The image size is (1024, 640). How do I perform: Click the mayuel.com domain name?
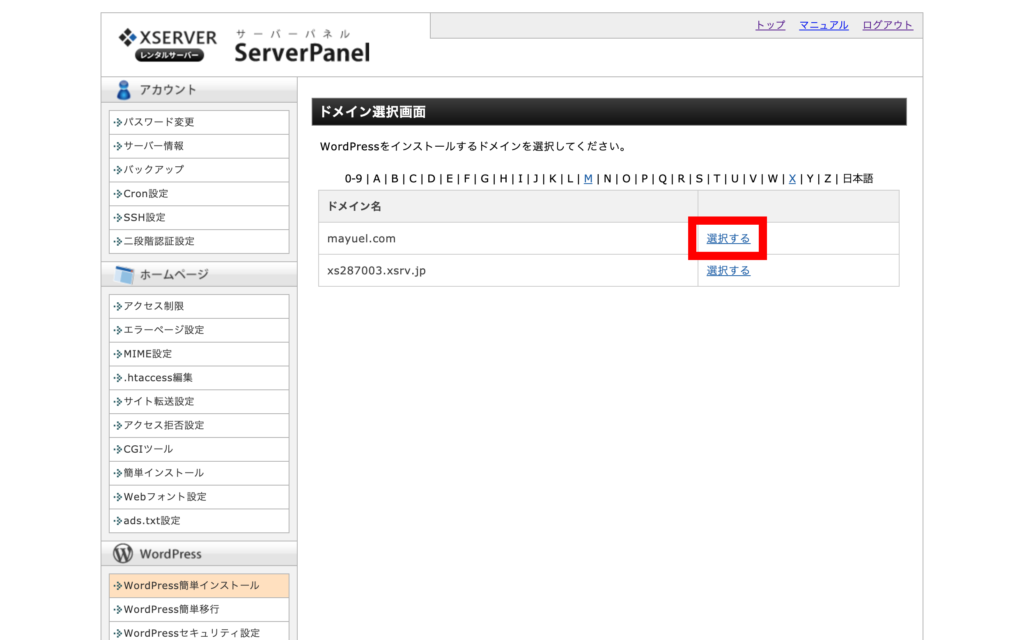pos(361,239)
